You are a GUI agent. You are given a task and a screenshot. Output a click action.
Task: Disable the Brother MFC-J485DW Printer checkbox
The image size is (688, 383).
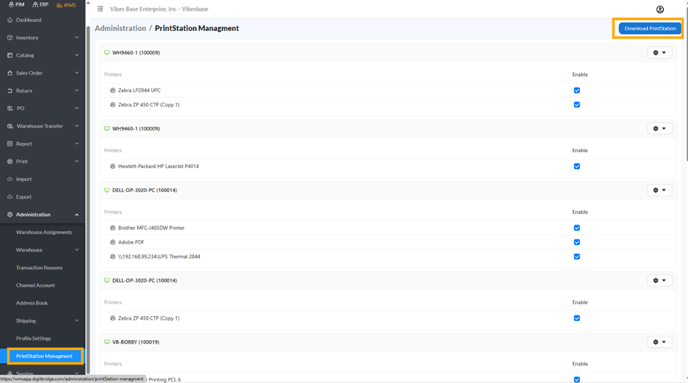point(577,228)
